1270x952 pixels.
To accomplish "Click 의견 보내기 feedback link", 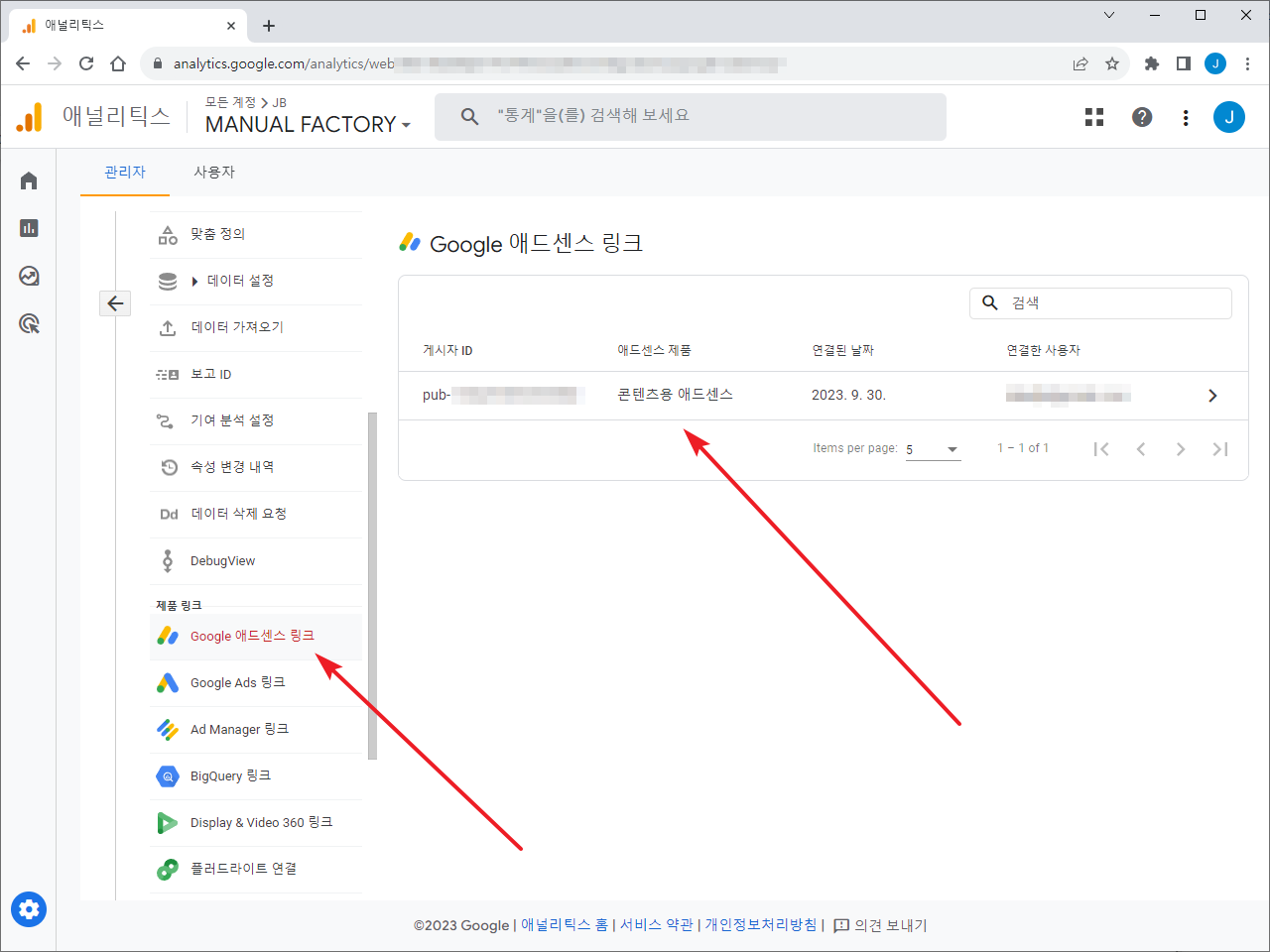I will [x=880, y=925].
